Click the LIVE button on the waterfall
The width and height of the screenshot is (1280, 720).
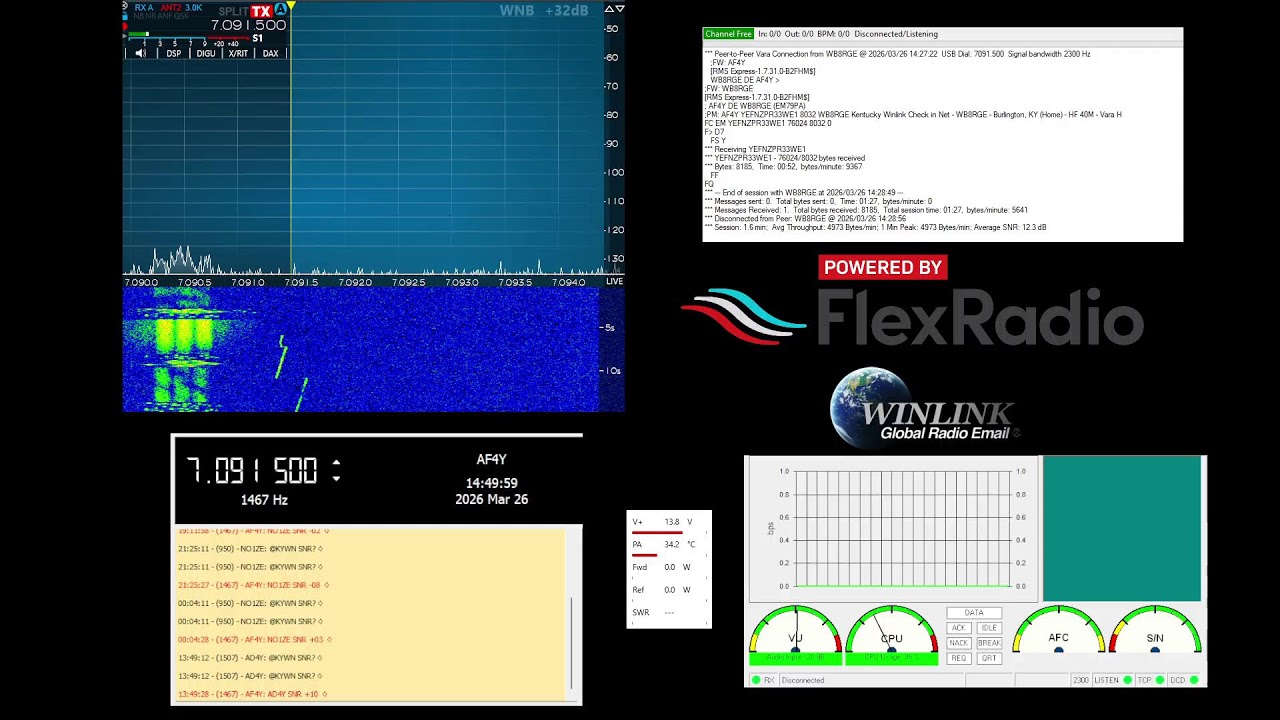(614, 282)
